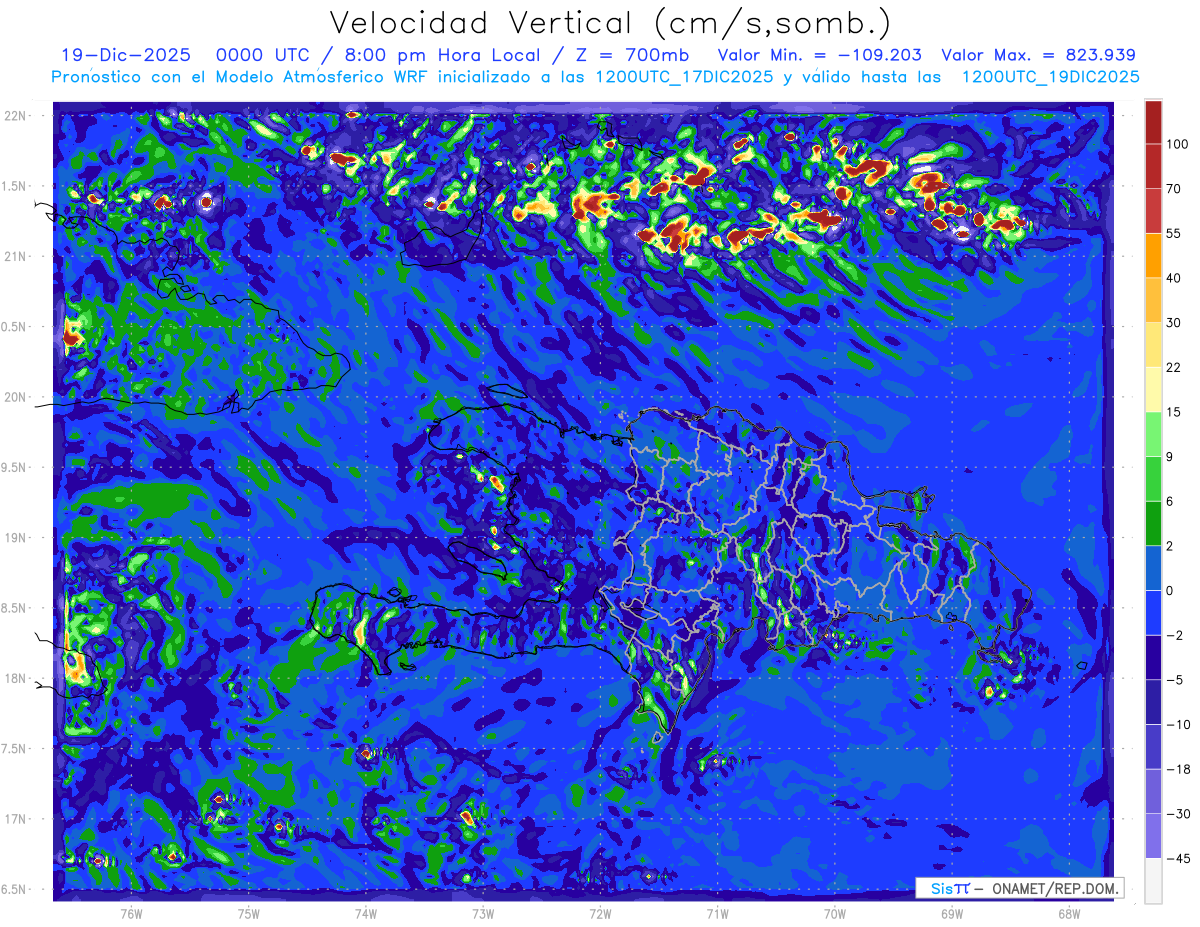The width and height of the screenshot is (1200, 927).
Task: Pick the dark red top colorbar segment above 100
Action: coord(1153,121)
